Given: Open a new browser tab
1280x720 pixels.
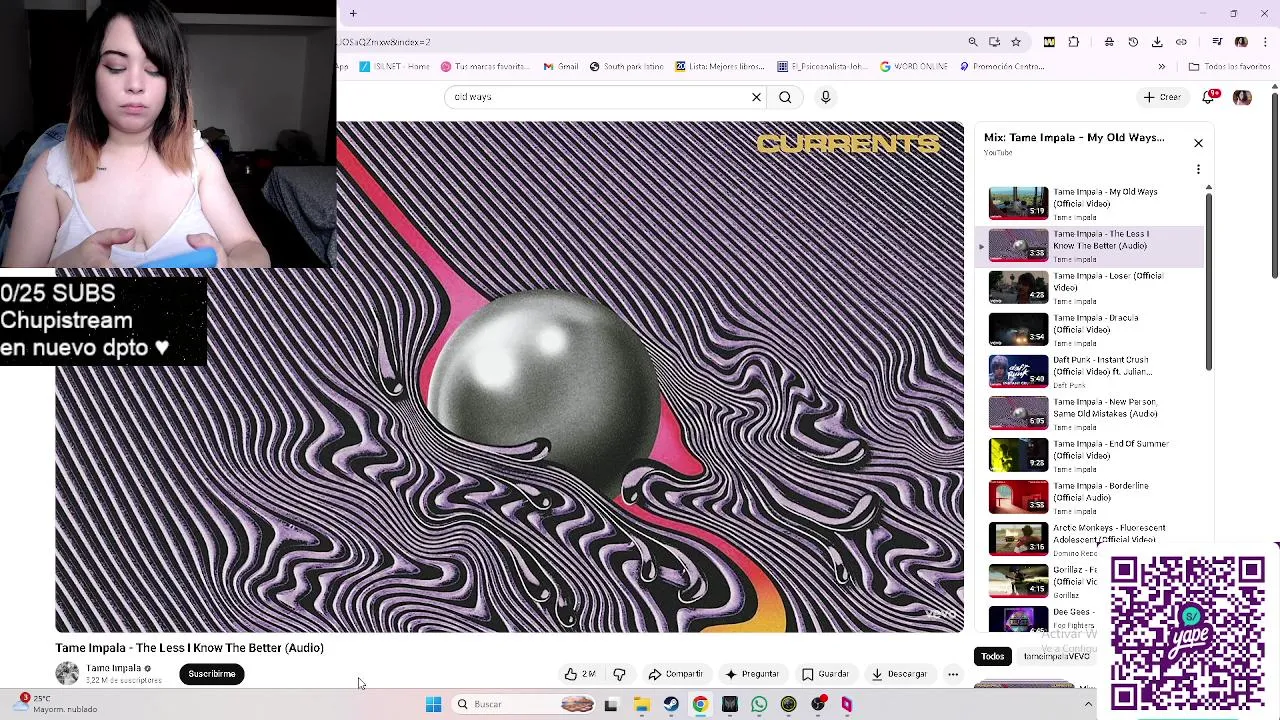Looking at the screenshot, I should tap(353, 14).
